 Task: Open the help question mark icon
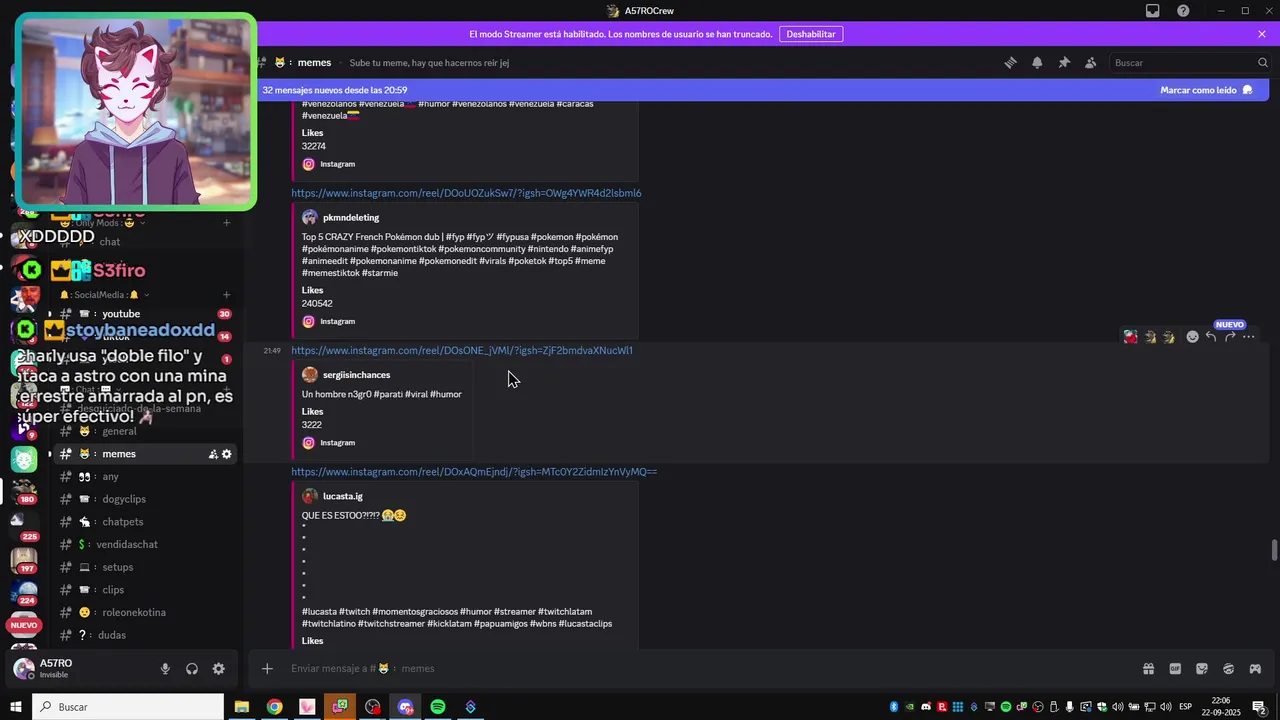pos(1183,11)
